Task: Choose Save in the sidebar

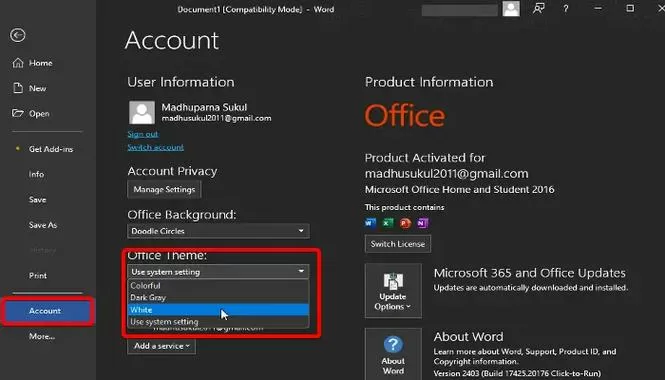Action: pos(37,199)
